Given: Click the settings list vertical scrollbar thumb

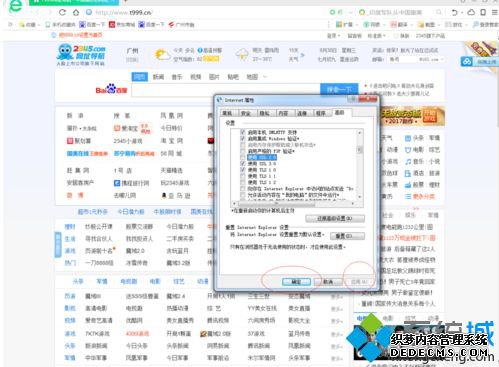Looking at the screenshot, I should point(359,150).
